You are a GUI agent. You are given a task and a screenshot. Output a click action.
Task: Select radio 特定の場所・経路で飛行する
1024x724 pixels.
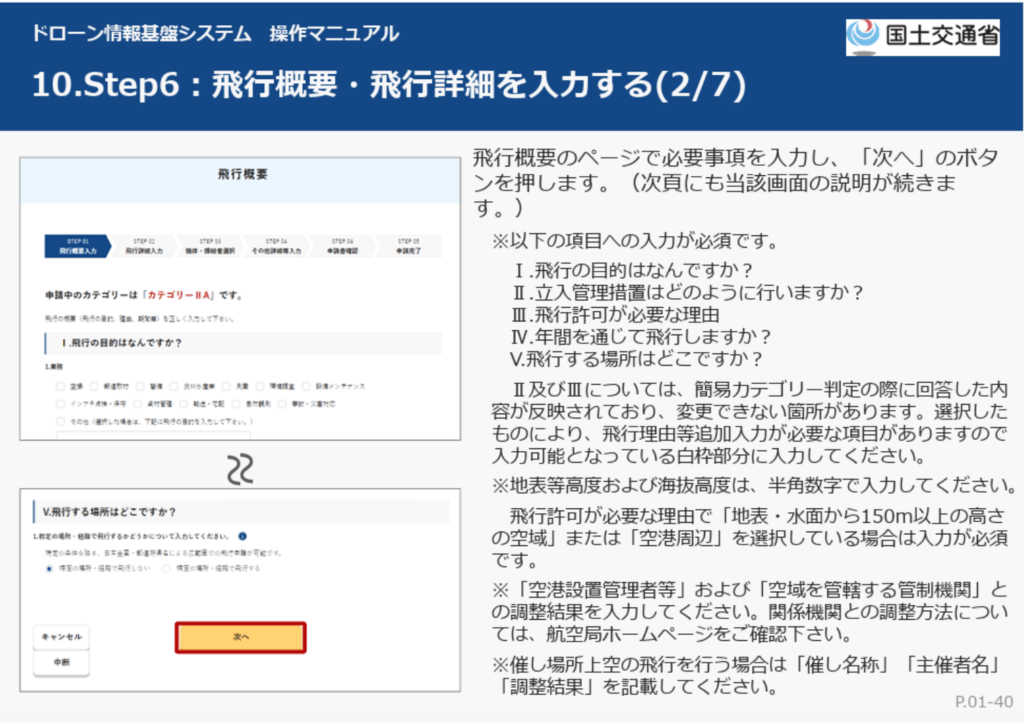point(166,568)
